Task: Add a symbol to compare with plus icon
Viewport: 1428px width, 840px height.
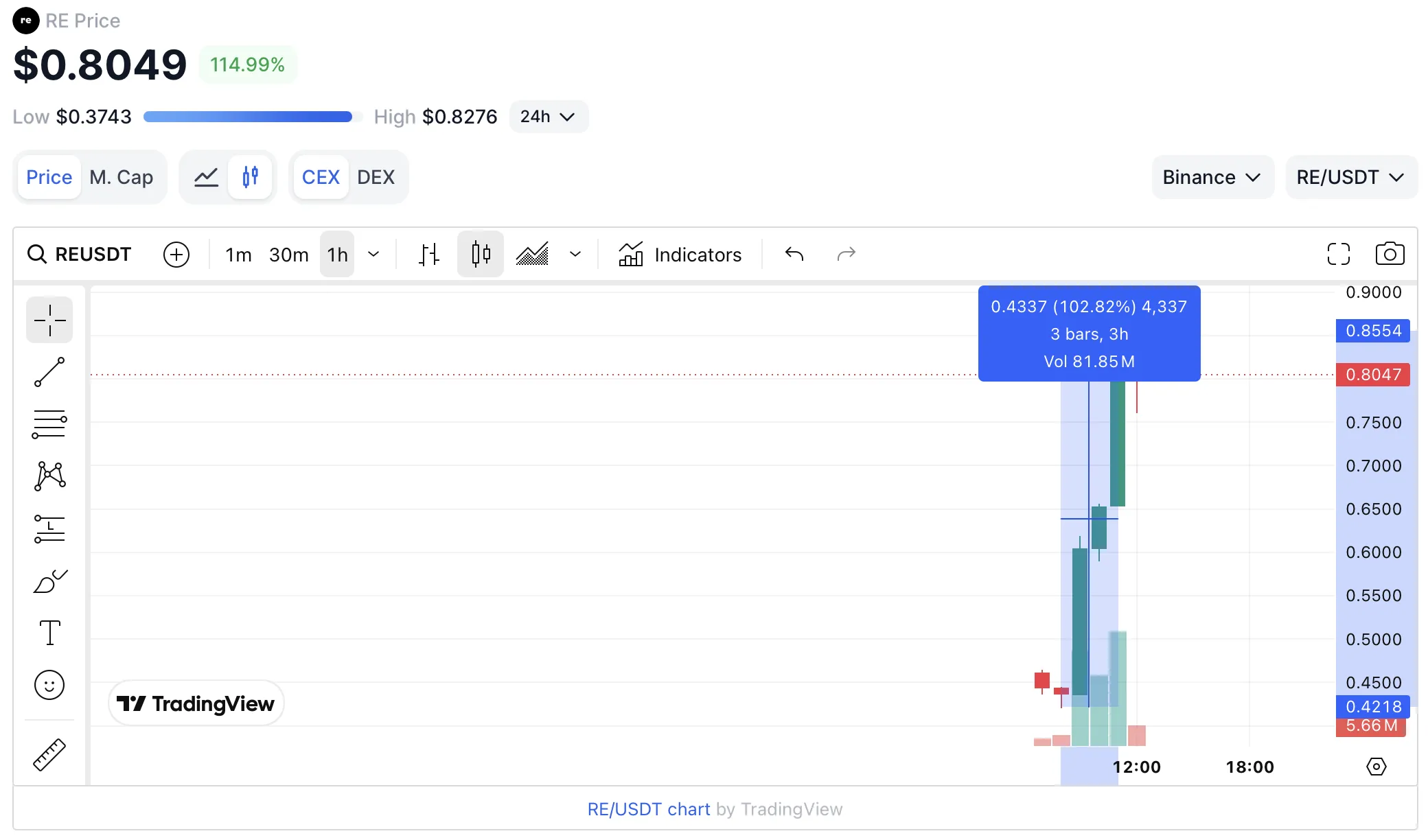Action: 176,255
